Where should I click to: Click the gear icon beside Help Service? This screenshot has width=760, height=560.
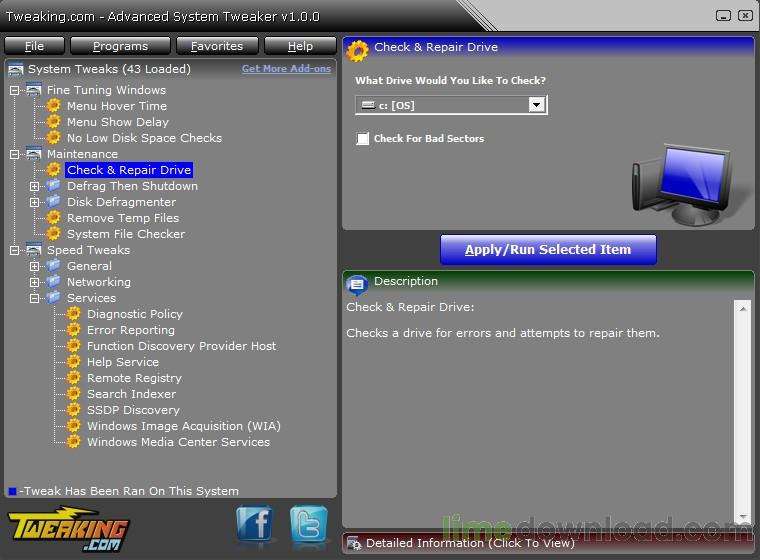click(x=73, y=362)
